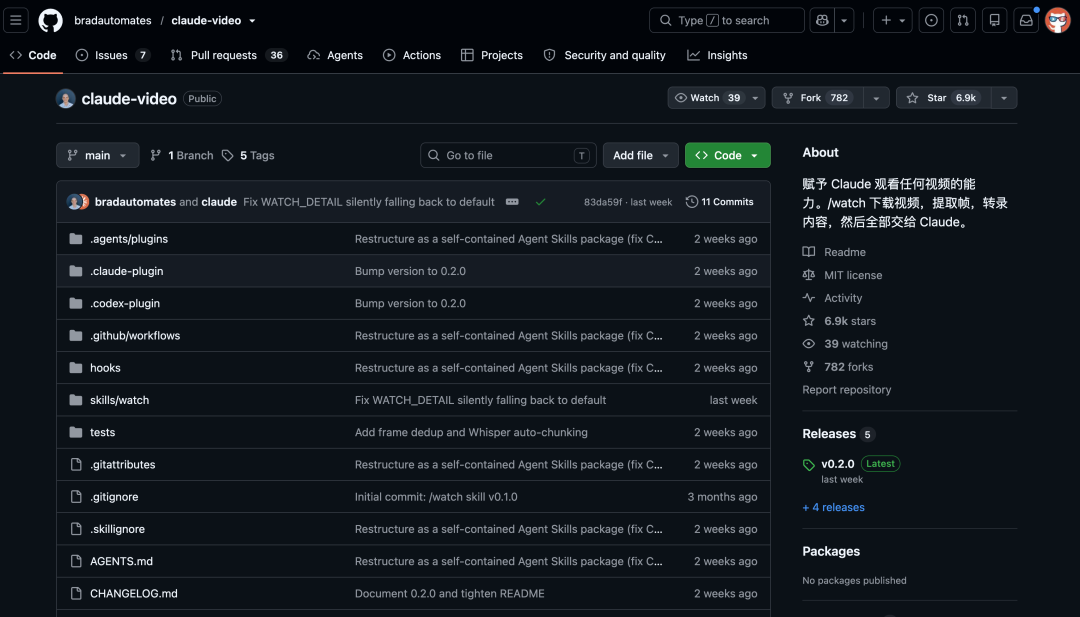Open the issues icon in header
Viewport: 1080px width, 617px height.
931,21
